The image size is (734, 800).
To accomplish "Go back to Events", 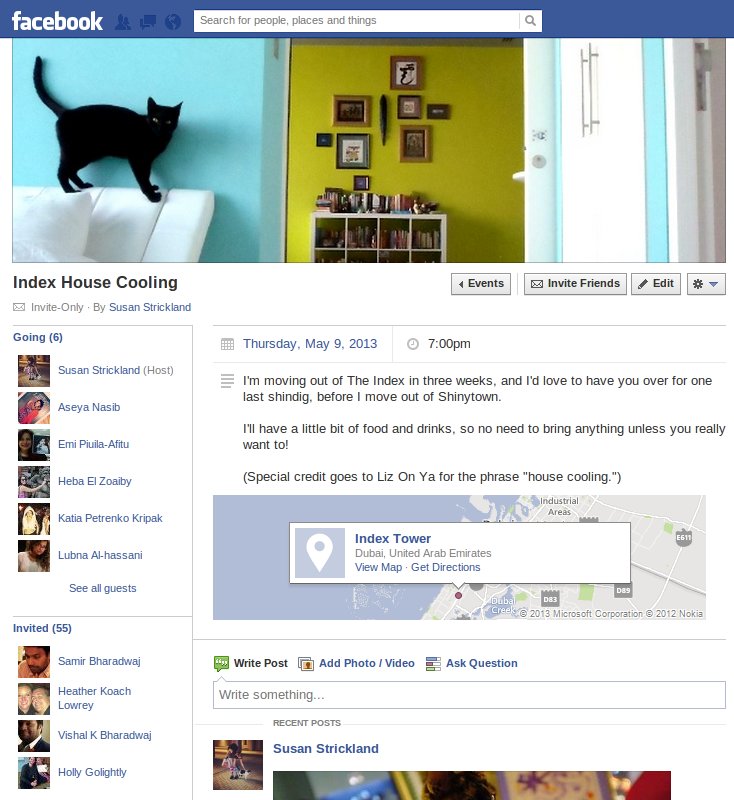I will 480,284.
